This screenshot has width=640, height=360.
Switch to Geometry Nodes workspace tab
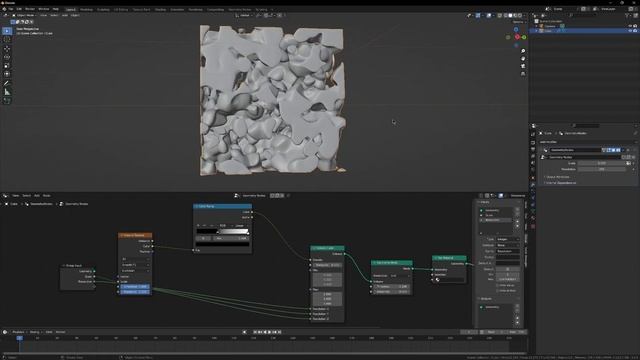(x=240, y=9)
